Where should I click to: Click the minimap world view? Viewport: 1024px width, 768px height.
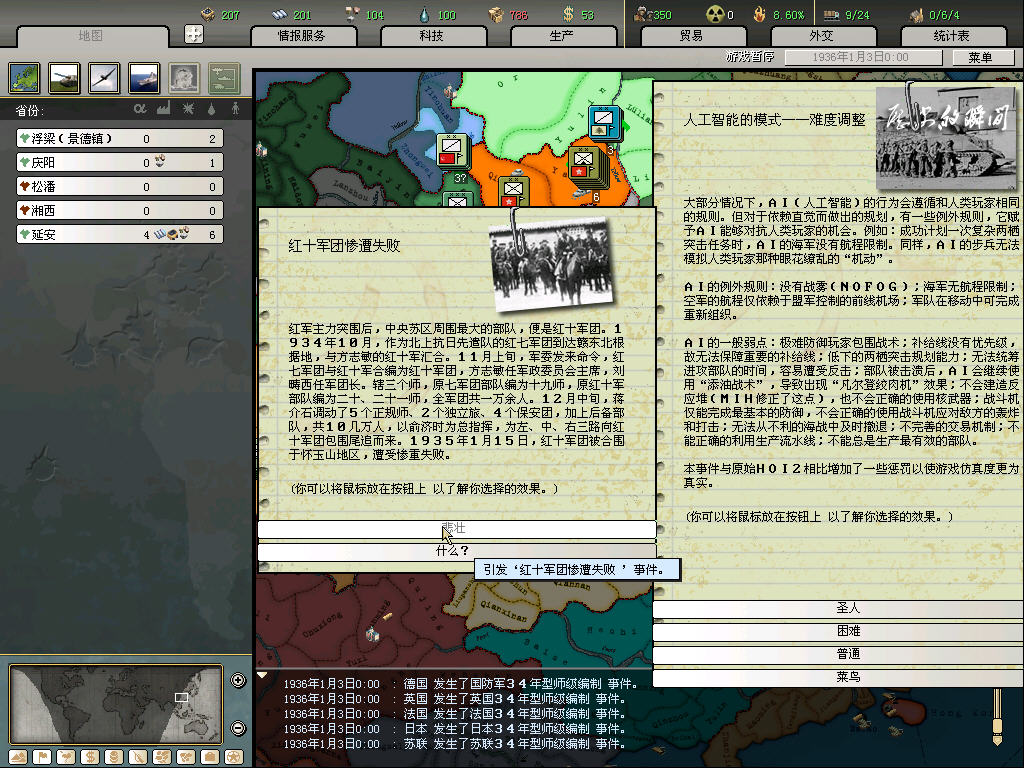[x=116, y=704]
